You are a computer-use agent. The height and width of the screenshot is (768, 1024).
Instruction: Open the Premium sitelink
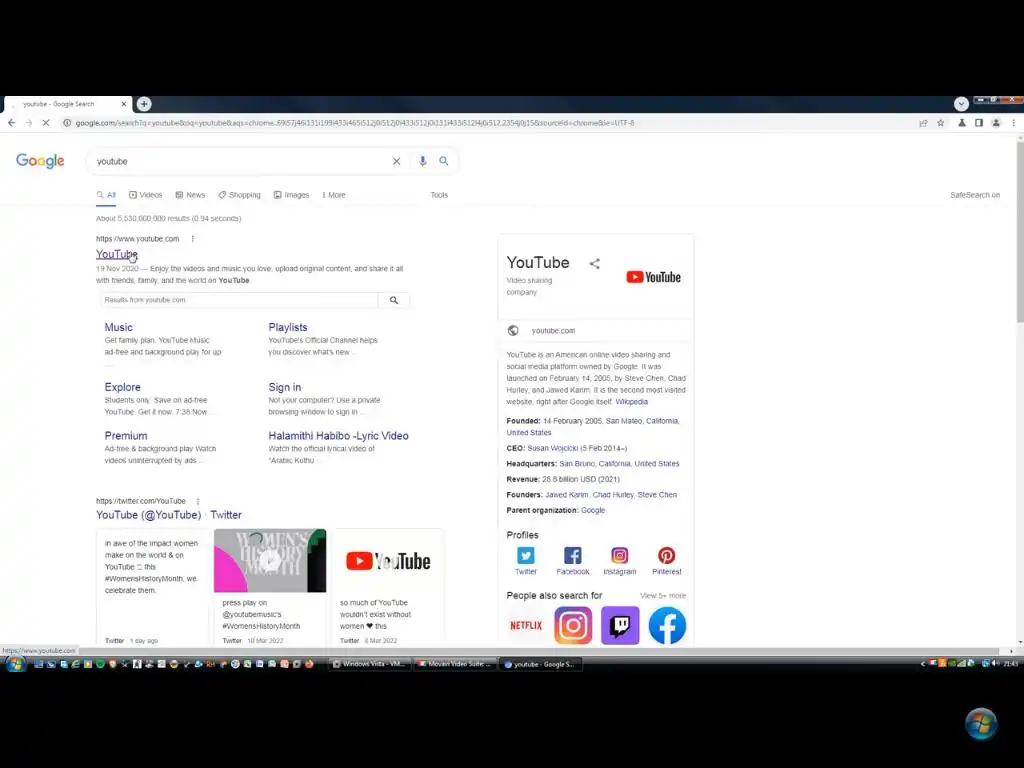126,436
